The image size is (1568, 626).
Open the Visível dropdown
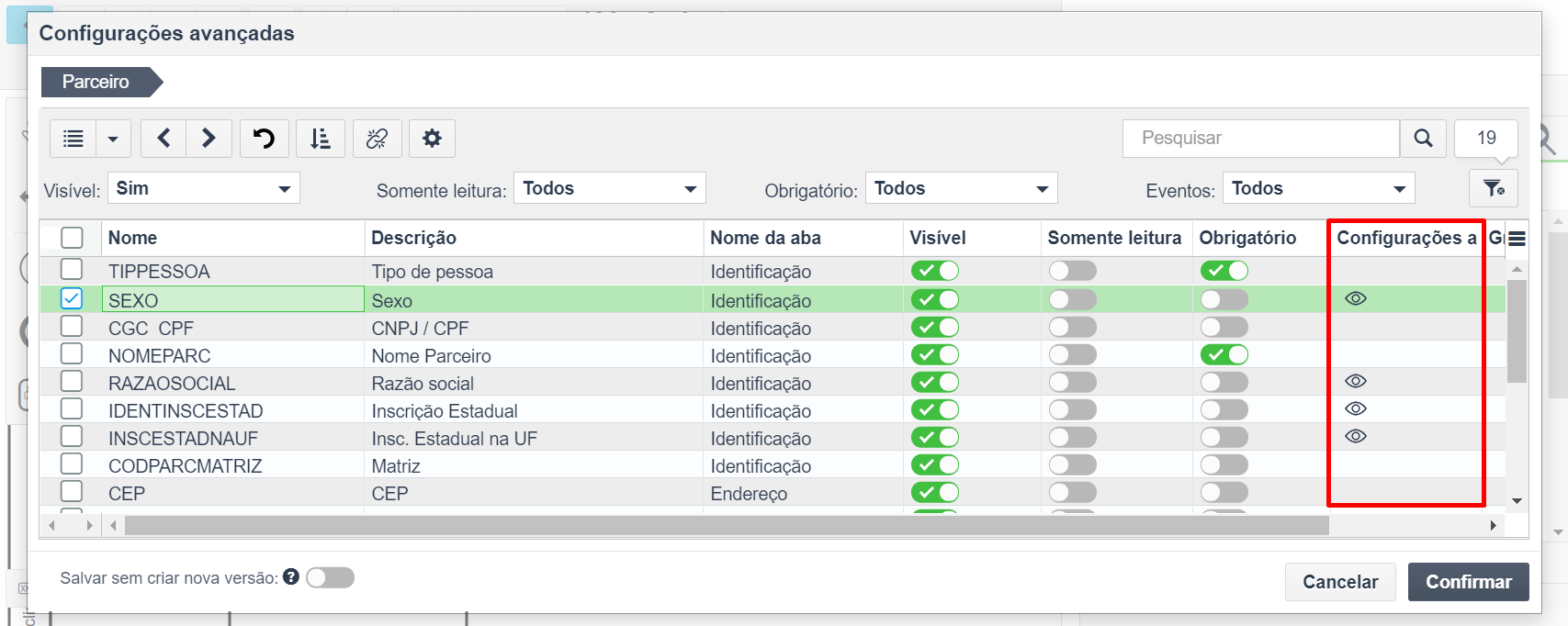[x=204, y=188]
